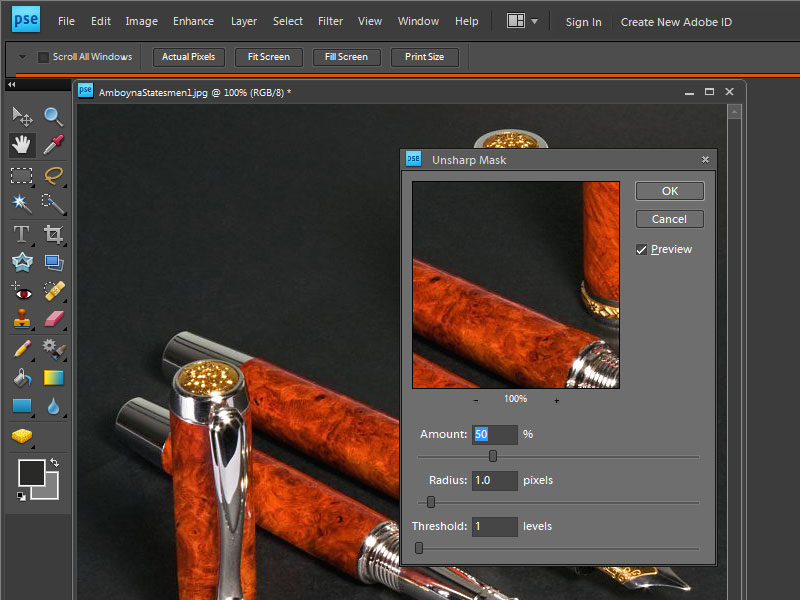Image resolution: width=800 pixels, height=600 pixels.
Task: Click OK in Unsharp Mask dialog
Action: [669, 191]
